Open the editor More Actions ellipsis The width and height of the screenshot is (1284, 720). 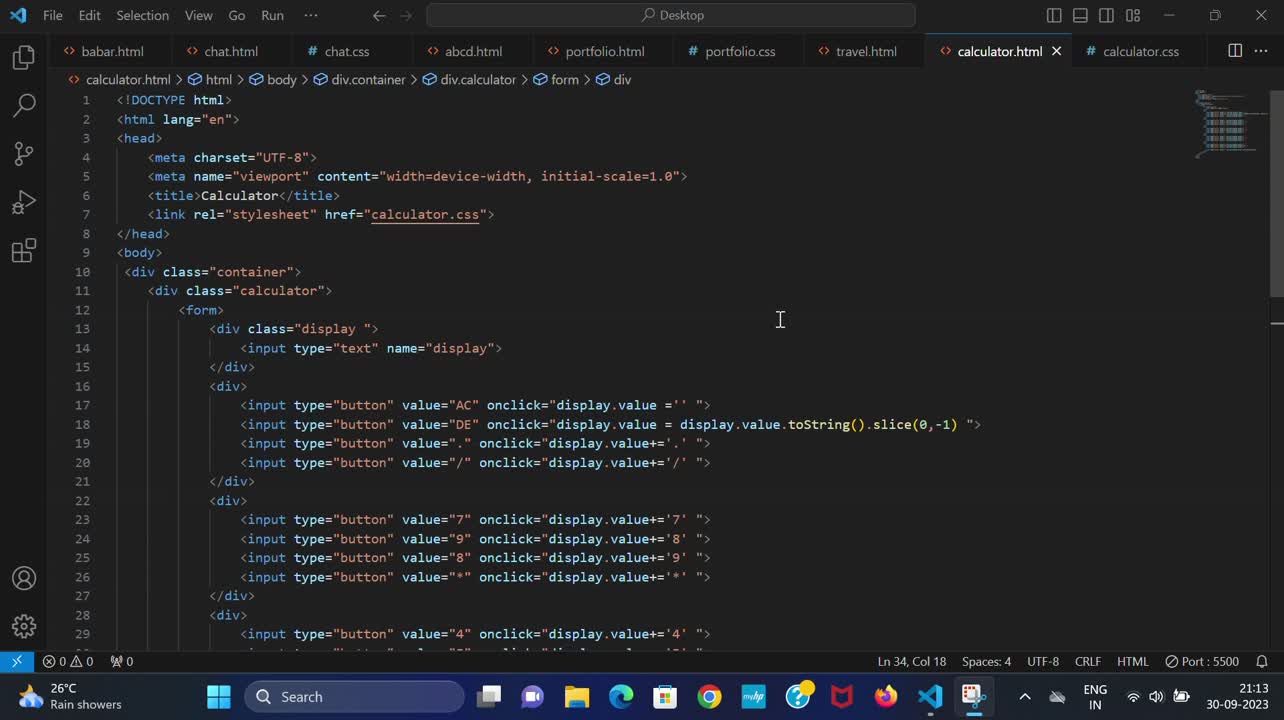pyautogui.click(x=1261, y=51)
